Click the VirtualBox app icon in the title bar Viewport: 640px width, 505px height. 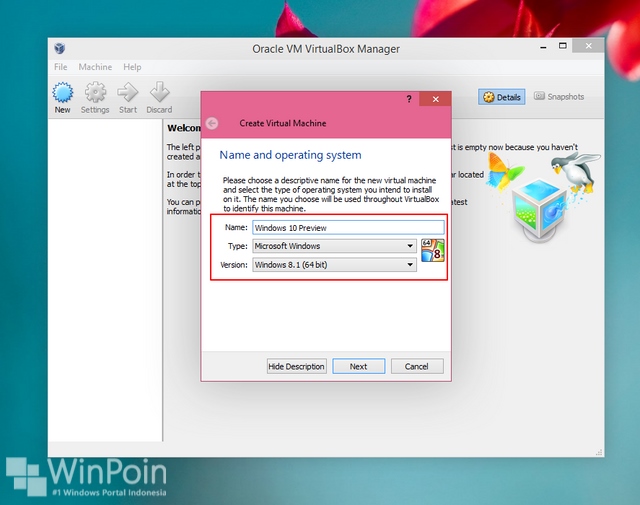(60, 48)
